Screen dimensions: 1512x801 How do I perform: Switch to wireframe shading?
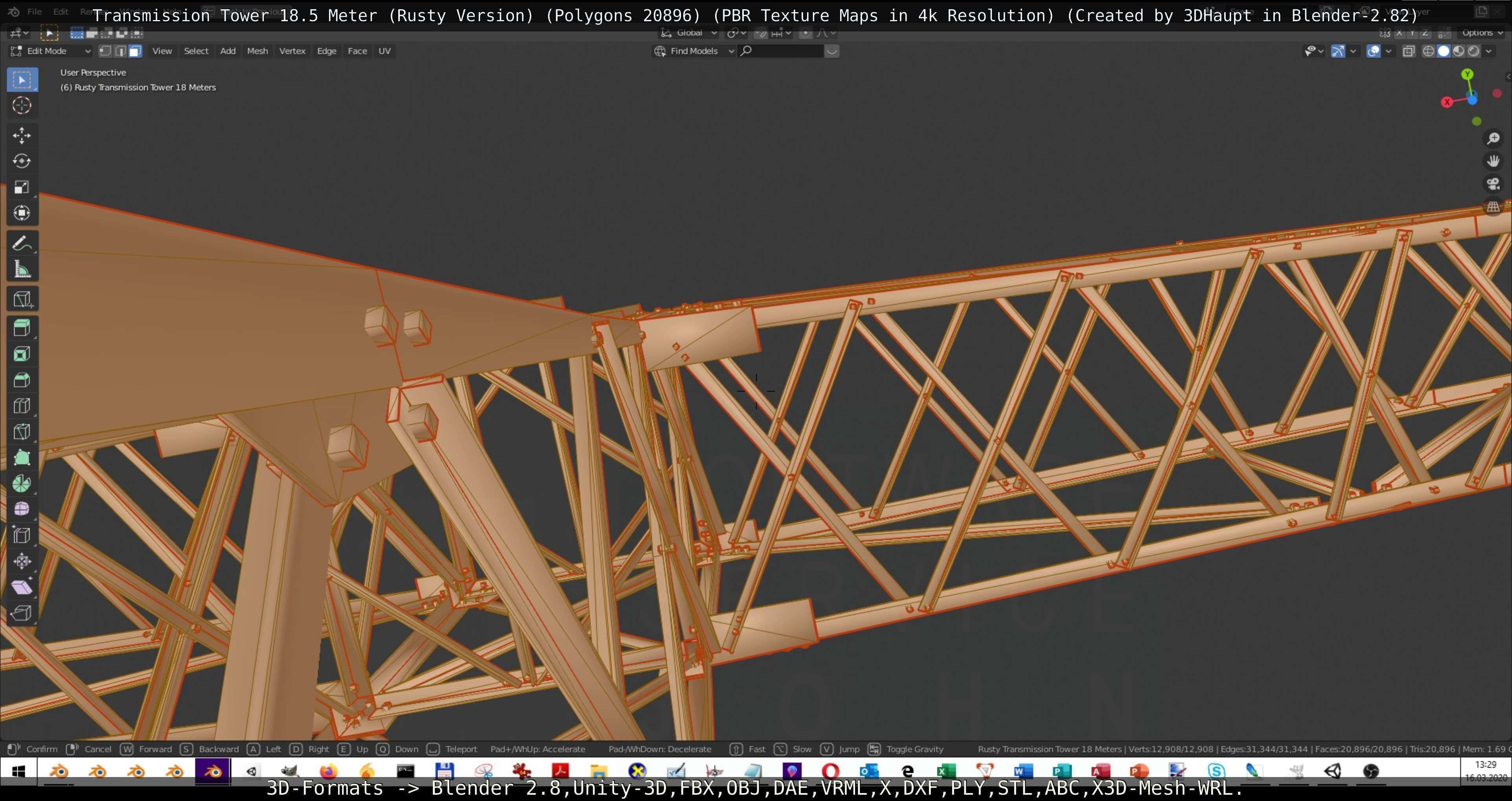[x=1428, y=51]
